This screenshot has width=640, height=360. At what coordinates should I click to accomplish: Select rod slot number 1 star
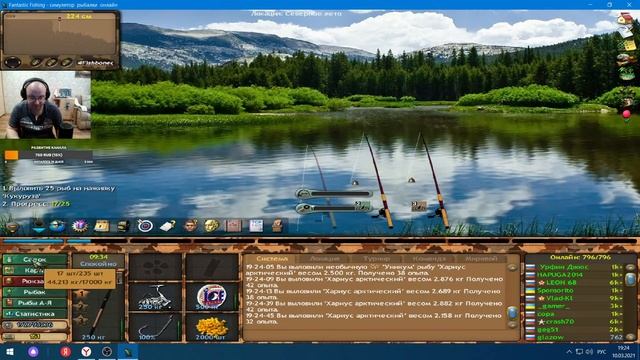81,293
